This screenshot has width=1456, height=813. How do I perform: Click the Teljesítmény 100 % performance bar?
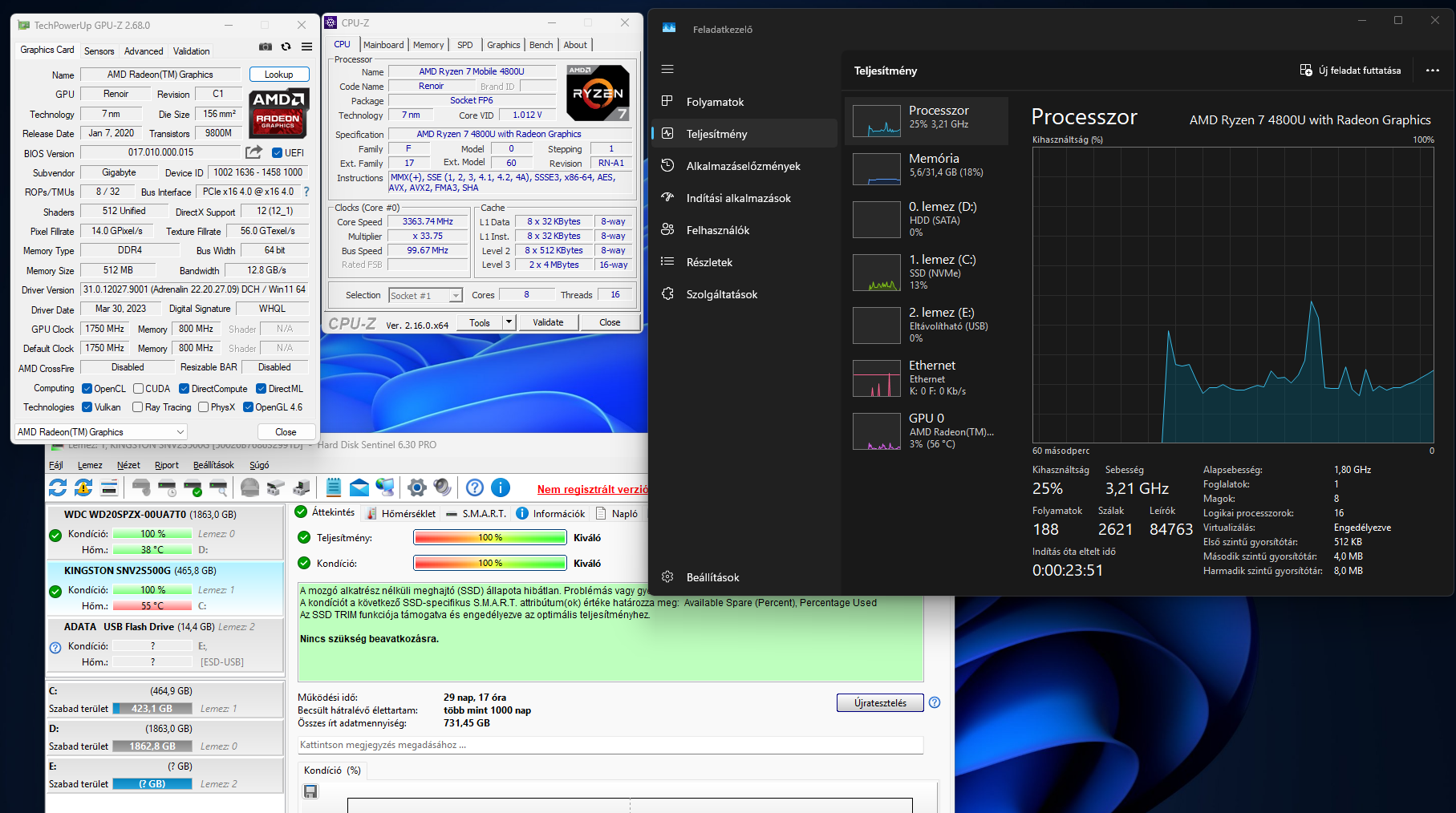click(490, 538)
